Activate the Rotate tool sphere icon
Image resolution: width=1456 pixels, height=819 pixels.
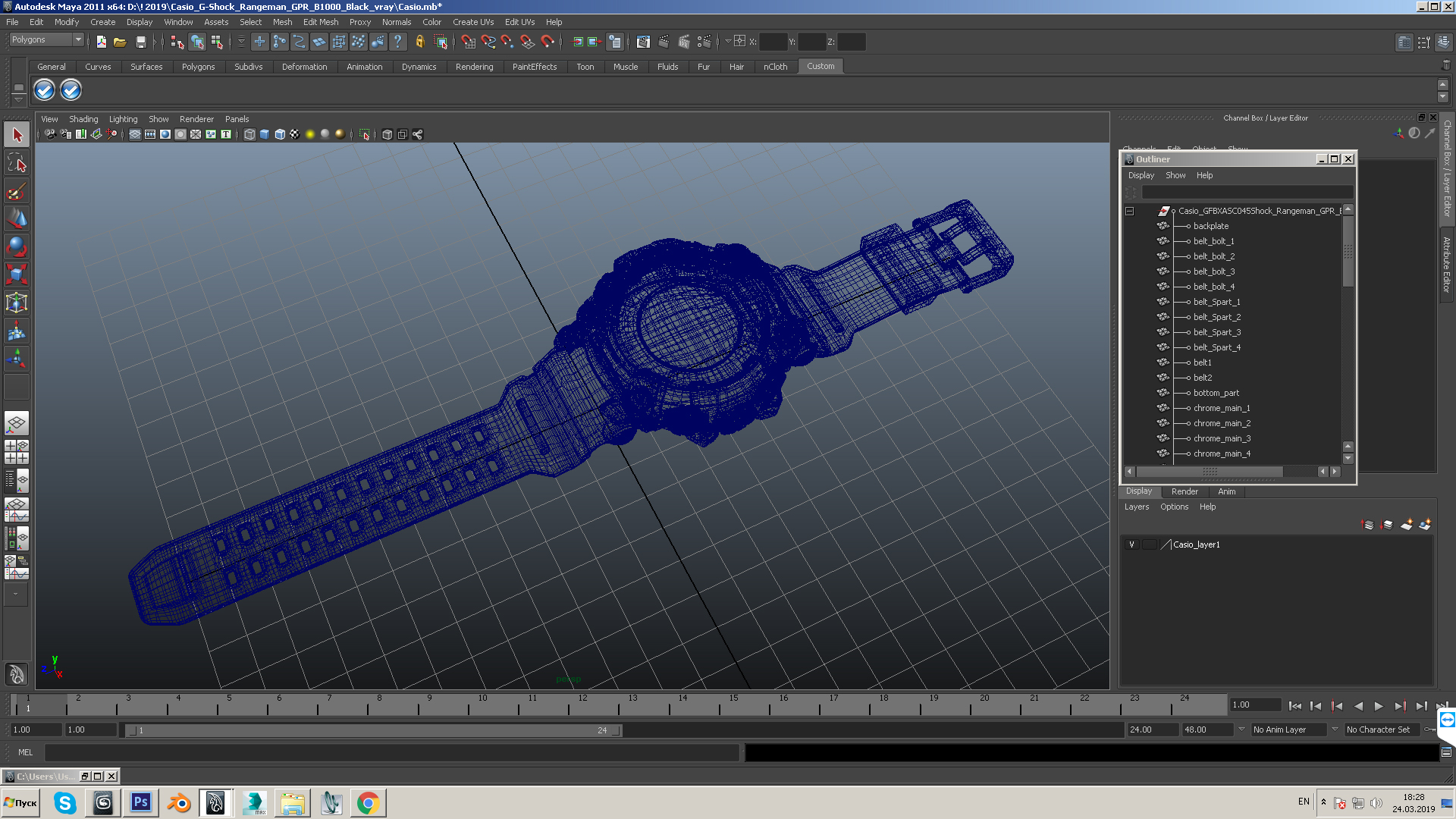(17, 246)
